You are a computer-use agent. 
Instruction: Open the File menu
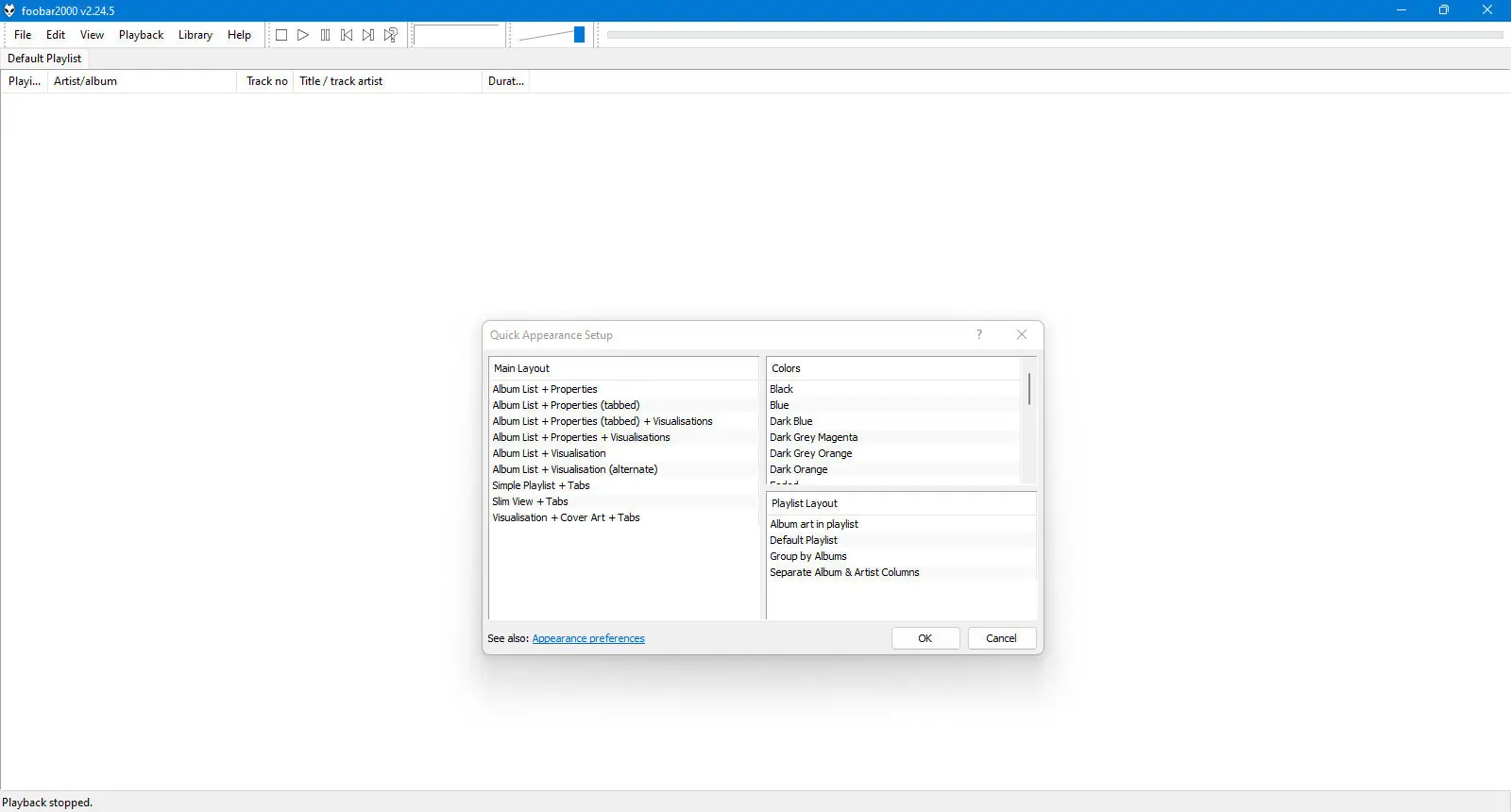(23, 35)
